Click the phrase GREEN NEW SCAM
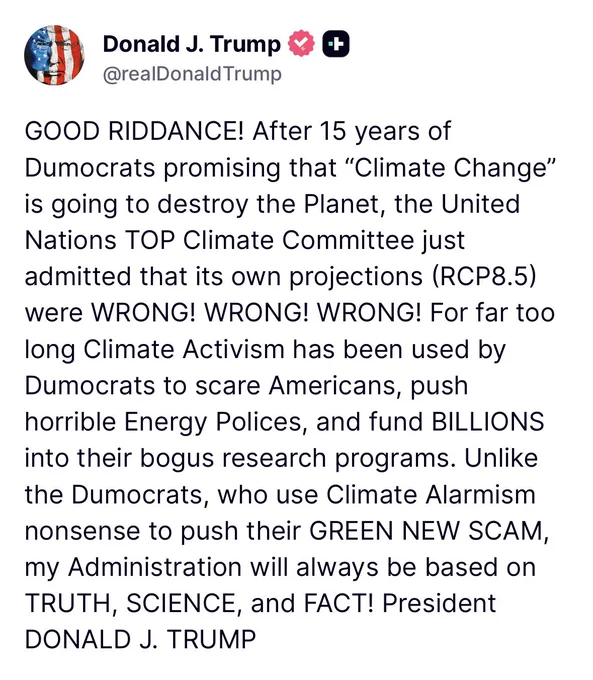Viewport: 593px width, 680px height. tap(426, 530)
